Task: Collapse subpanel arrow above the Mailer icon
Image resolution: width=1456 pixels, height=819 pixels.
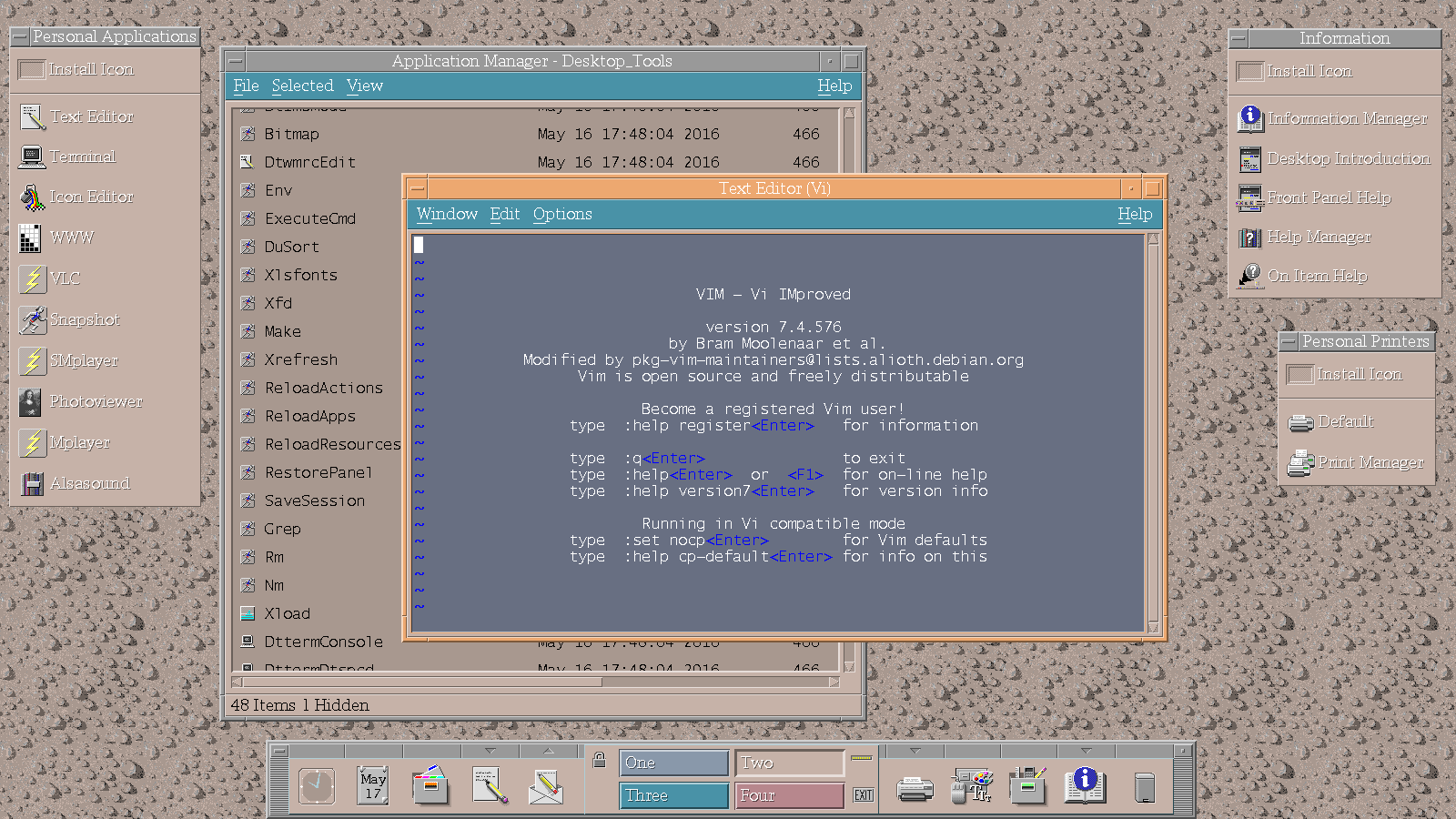Action: click(548, 751)
